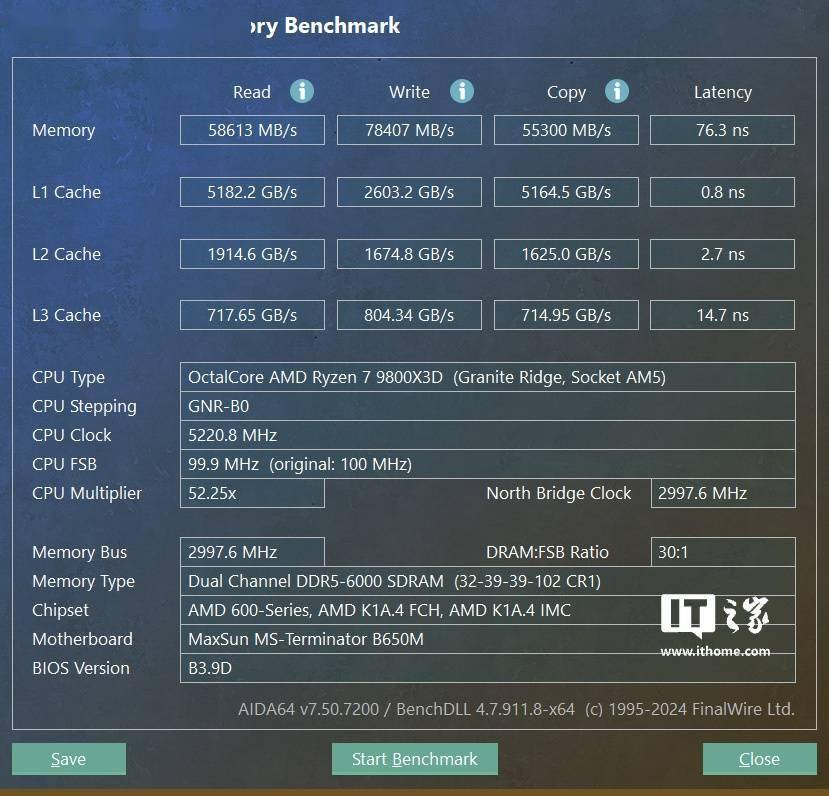Select Memory copy value 55300 MB/s
829x796 pixels.
click(566, 130)
